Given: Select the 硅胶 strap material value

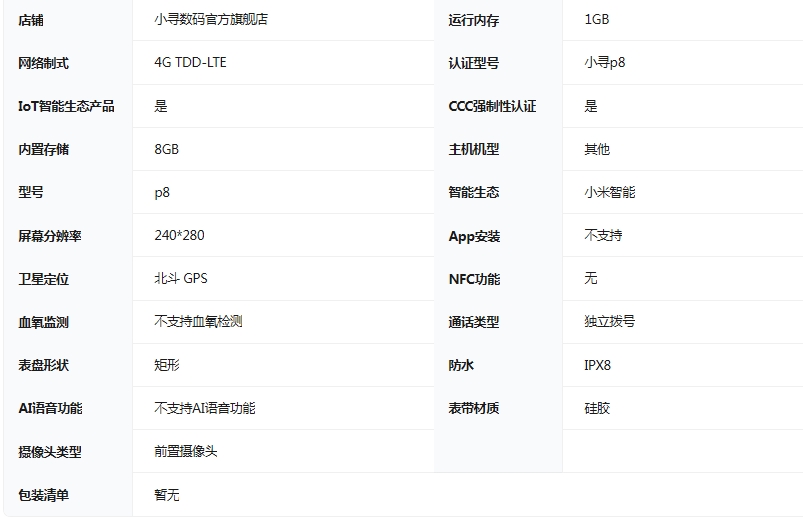Looking at the screenshot, I should [597, 408].
